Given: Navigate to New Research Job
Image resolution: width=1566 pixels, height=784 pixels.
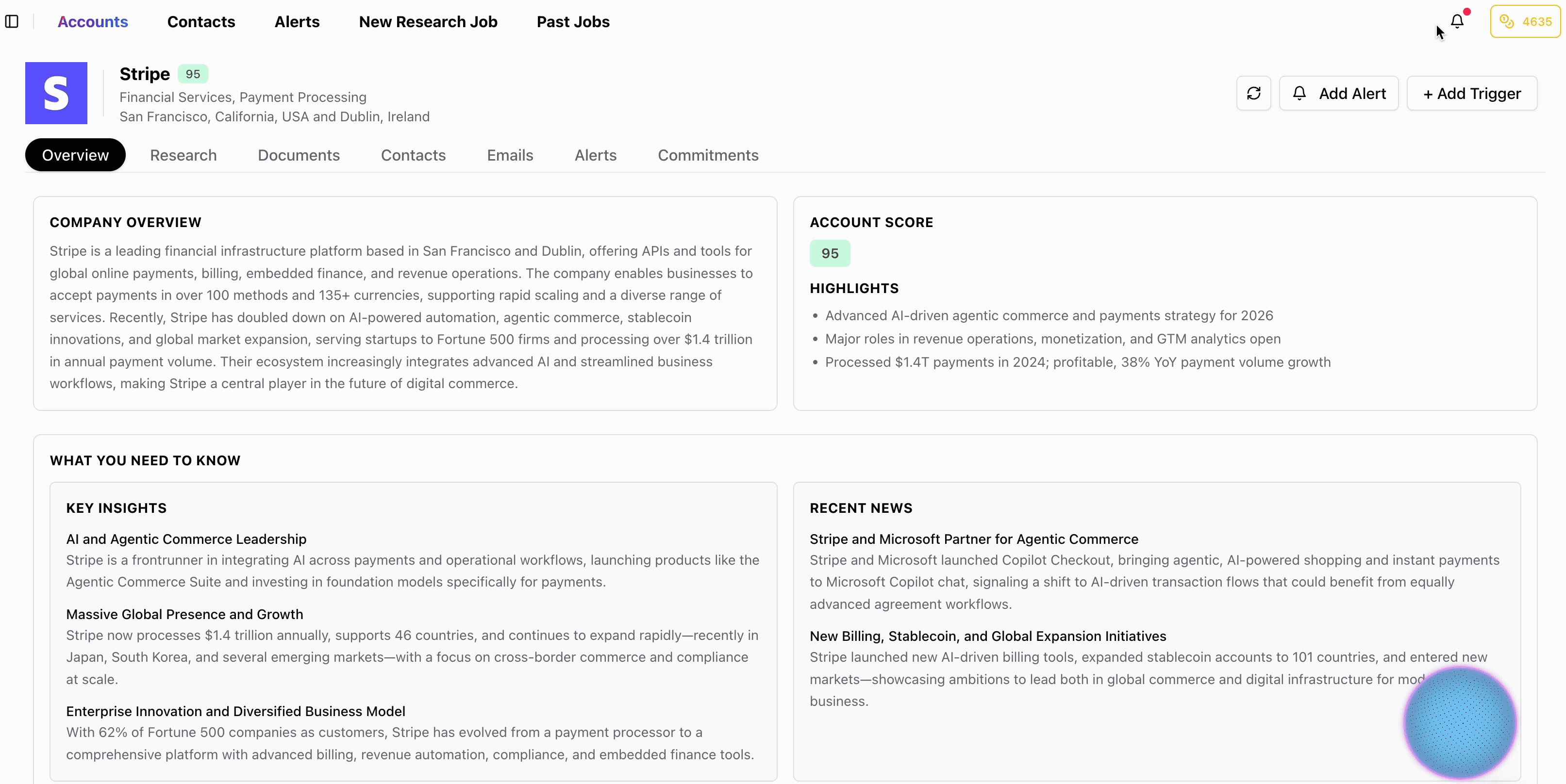Looking at the screenshot, I should (428, 21).
